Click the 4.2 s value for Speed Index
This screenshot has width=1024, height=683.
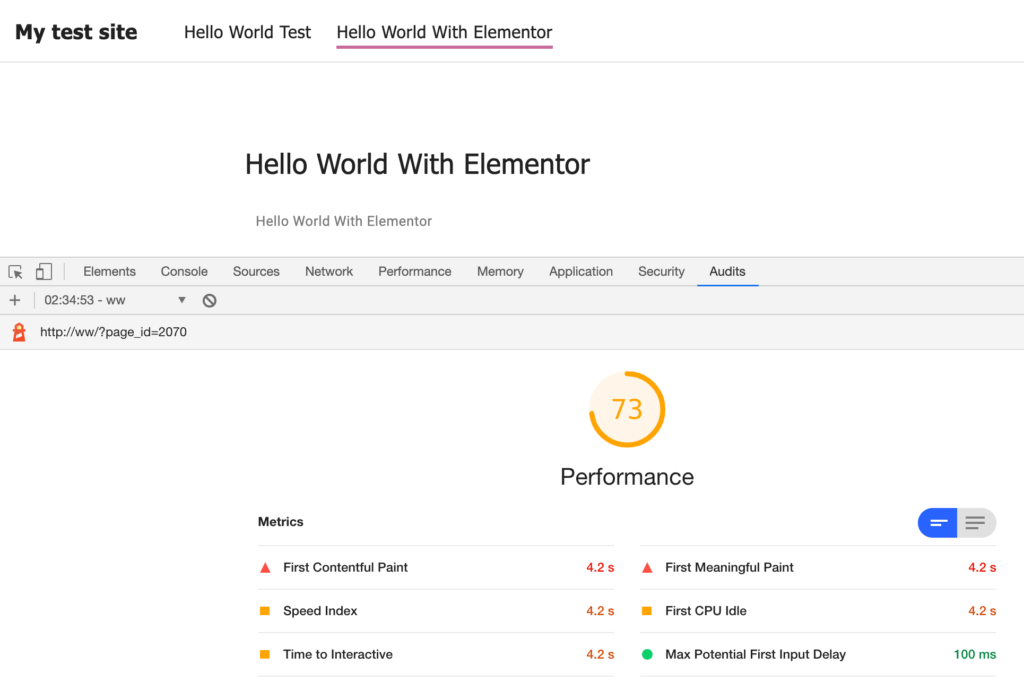(x=600, y=611)
